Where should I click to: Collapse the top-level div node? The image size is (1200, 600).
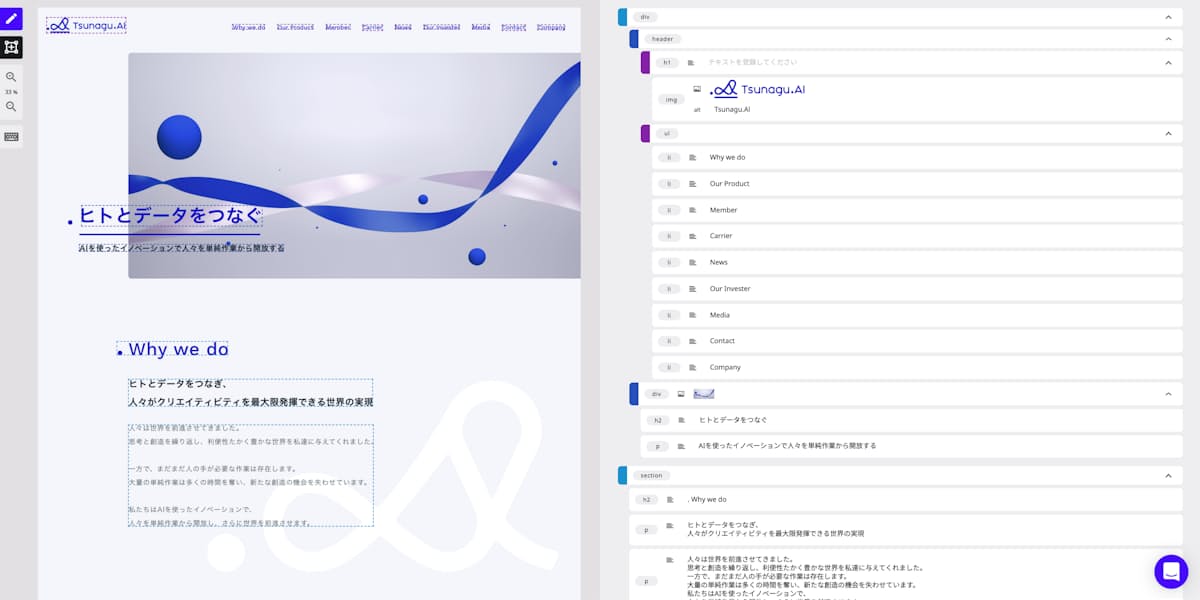coord(1168,17)
